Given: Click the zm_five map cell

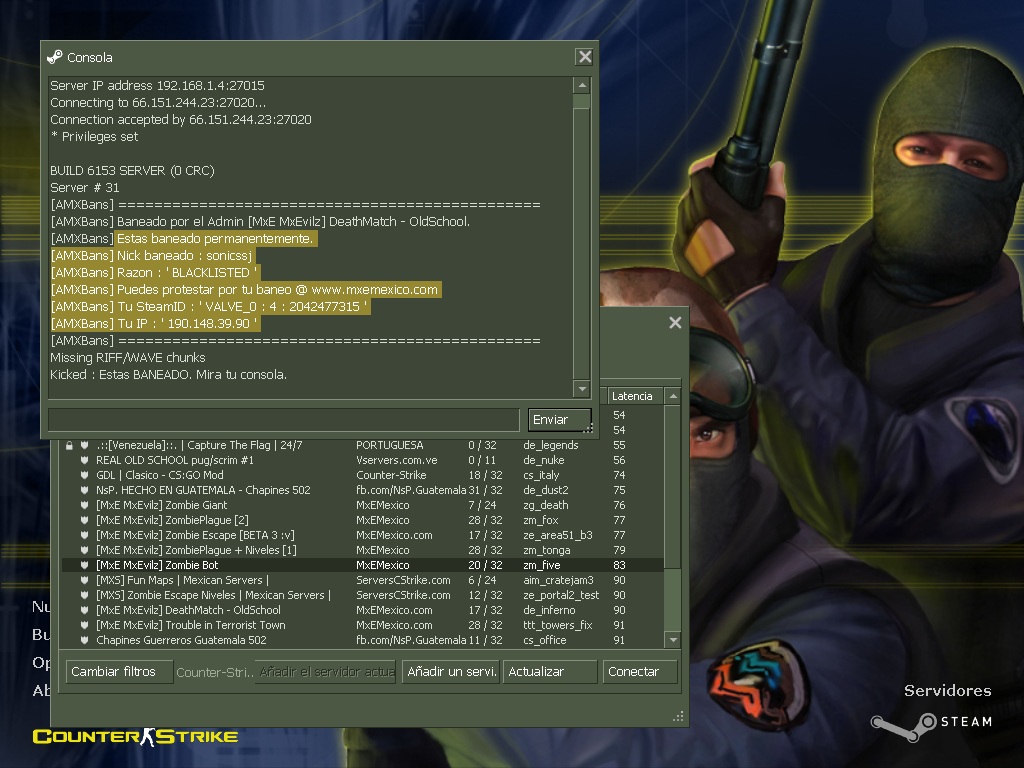Looking at the screenshot, I should pyautogui.click(x=542, y=565).
